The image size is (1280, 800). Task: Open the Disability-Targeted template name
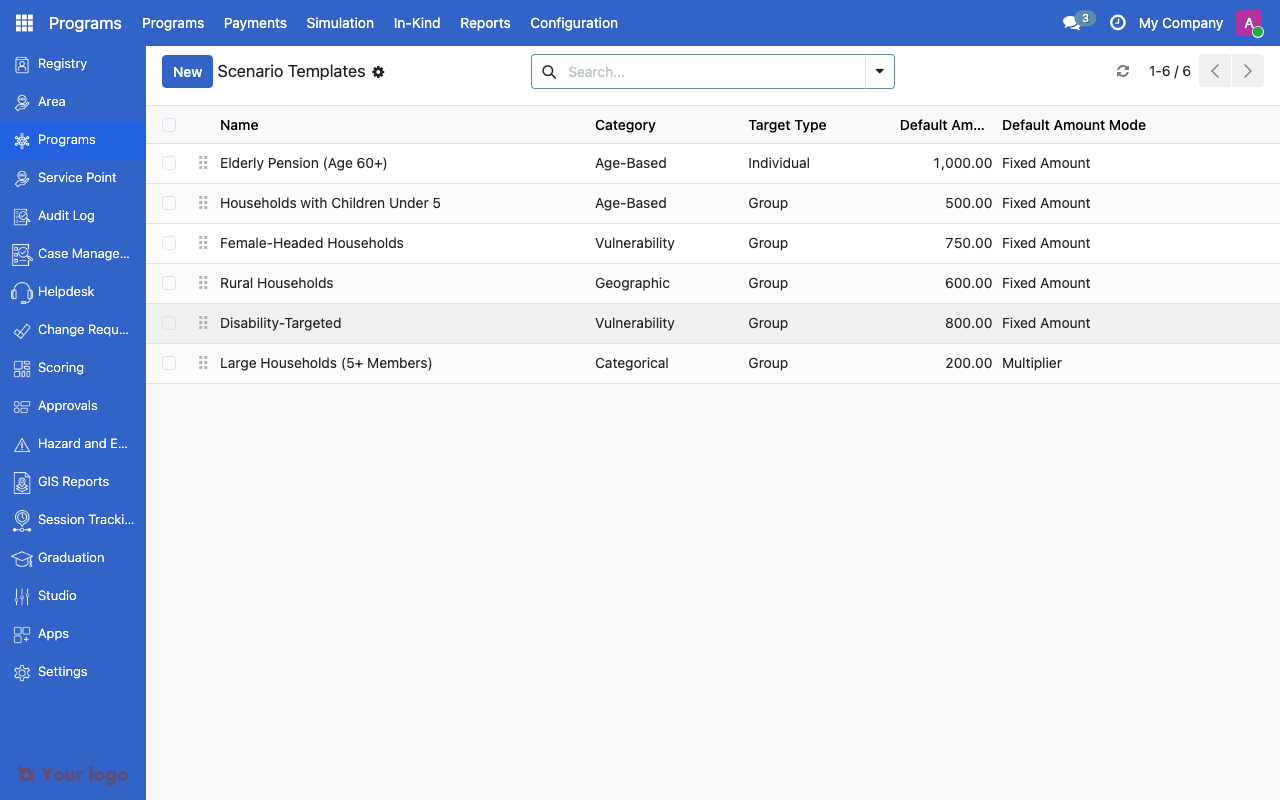pyautogui.click(x=281, y=323)
